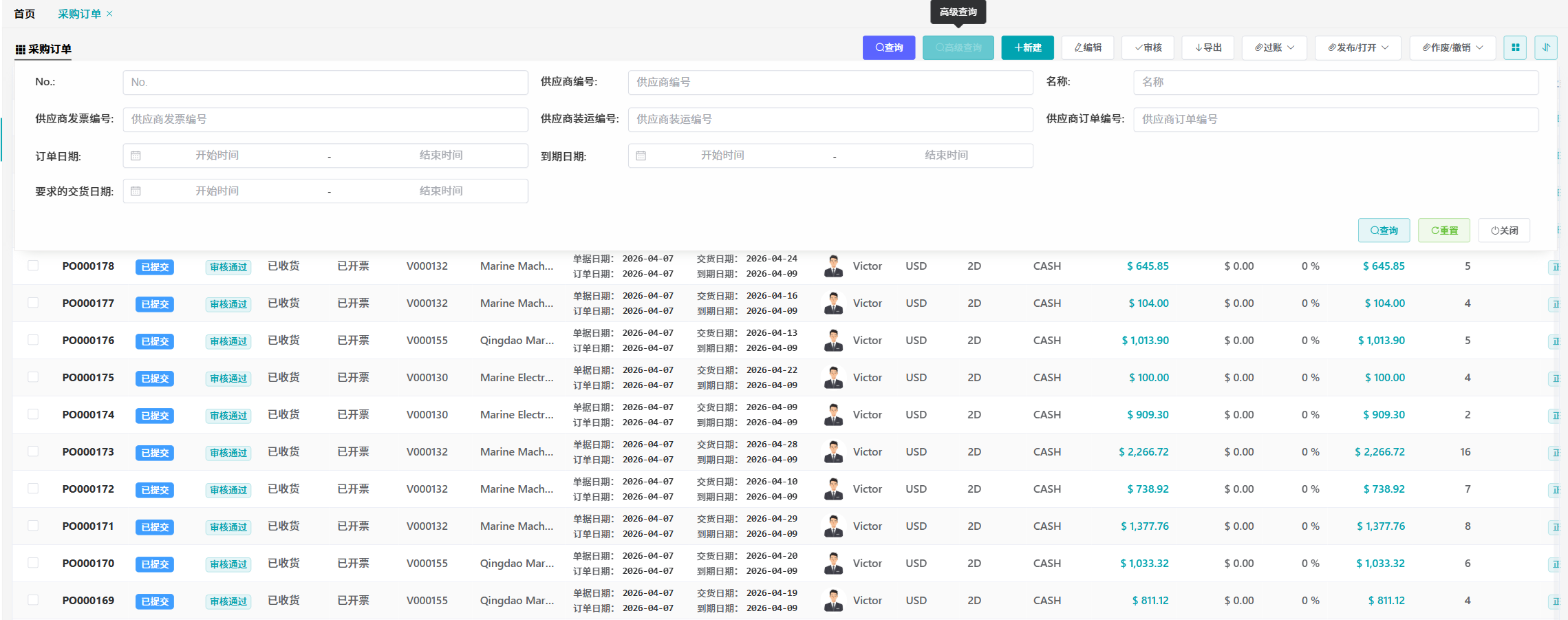Screen dimensions: 1568x620
Task: Check the PO000170 row checkbox
Action: pos(33,563)
